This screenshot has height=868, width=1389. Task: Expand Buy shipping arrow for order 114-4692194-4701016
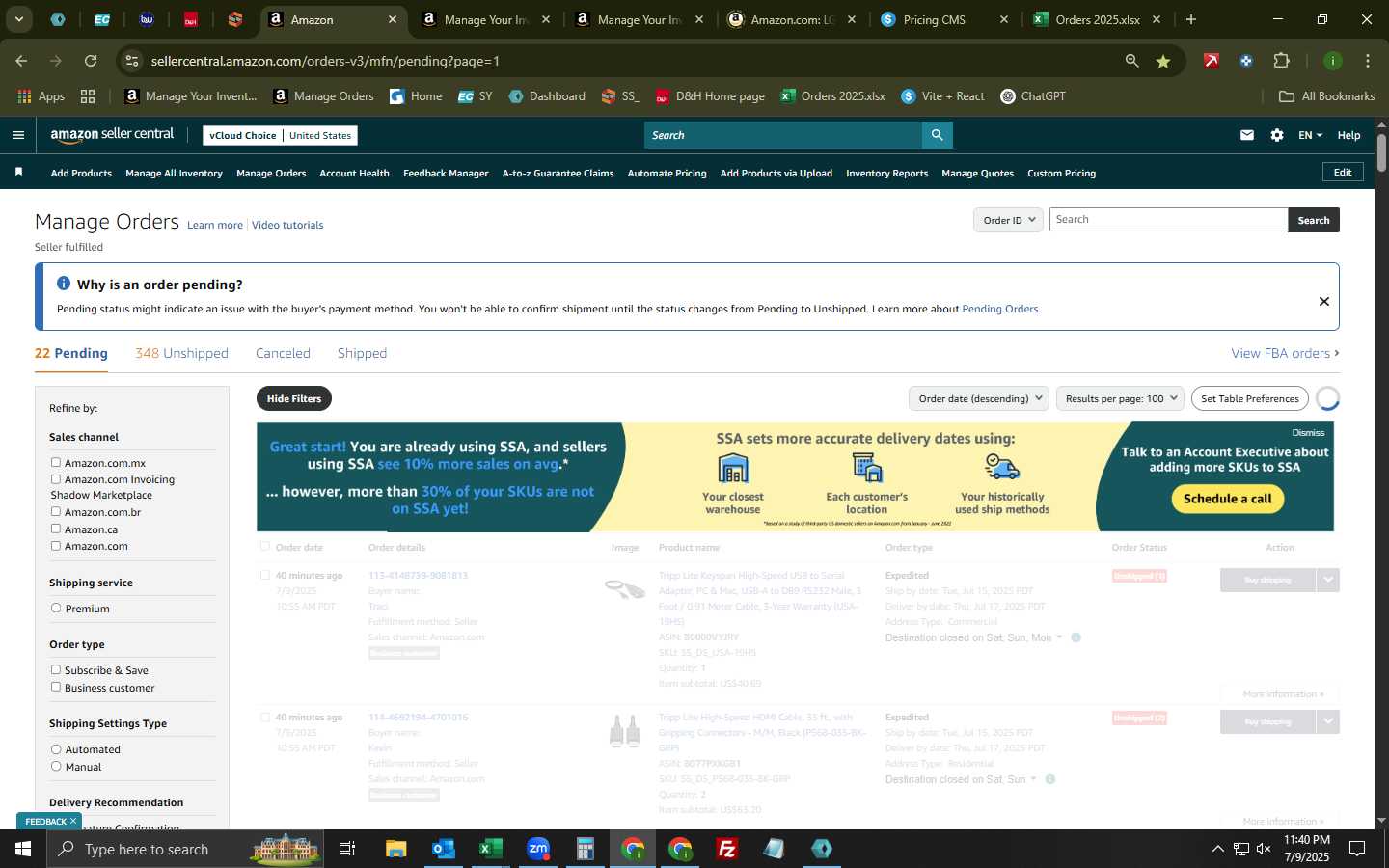click(1328, 721)
